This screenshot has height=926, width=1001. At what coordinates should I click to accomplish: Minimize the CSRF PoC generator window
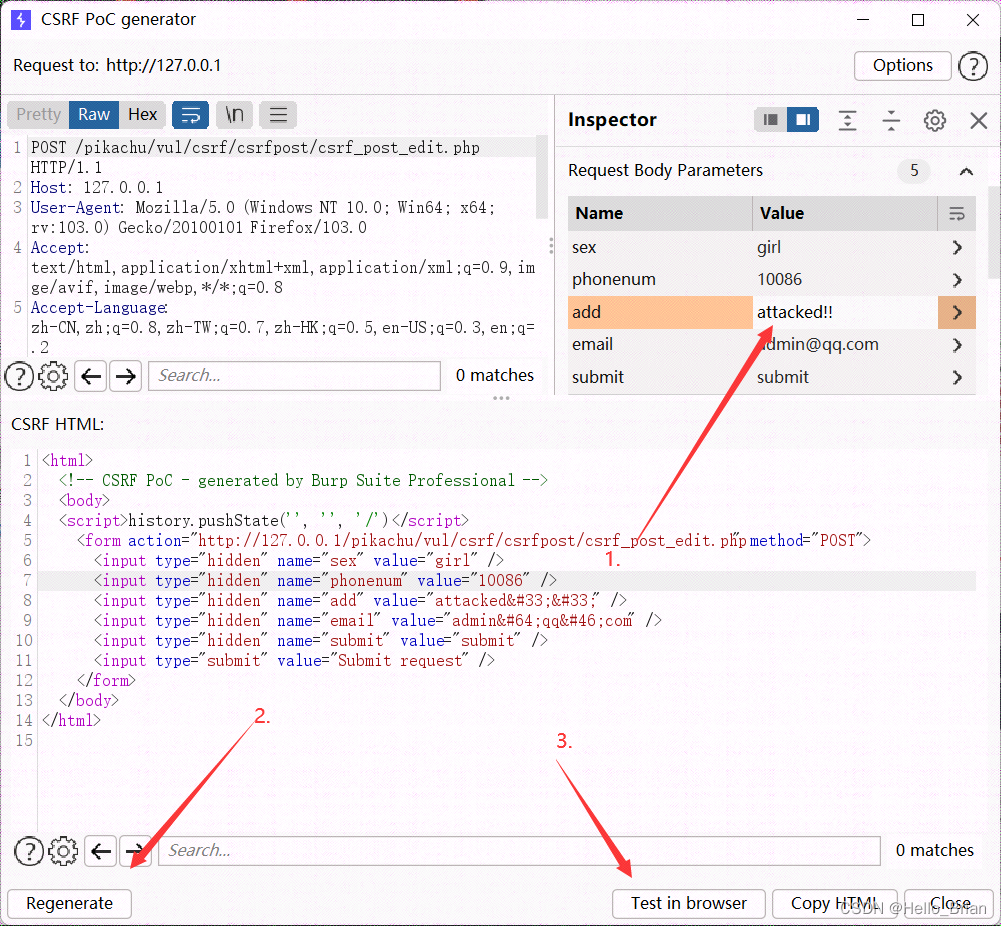pyautogui.click(x=863, y=20)
